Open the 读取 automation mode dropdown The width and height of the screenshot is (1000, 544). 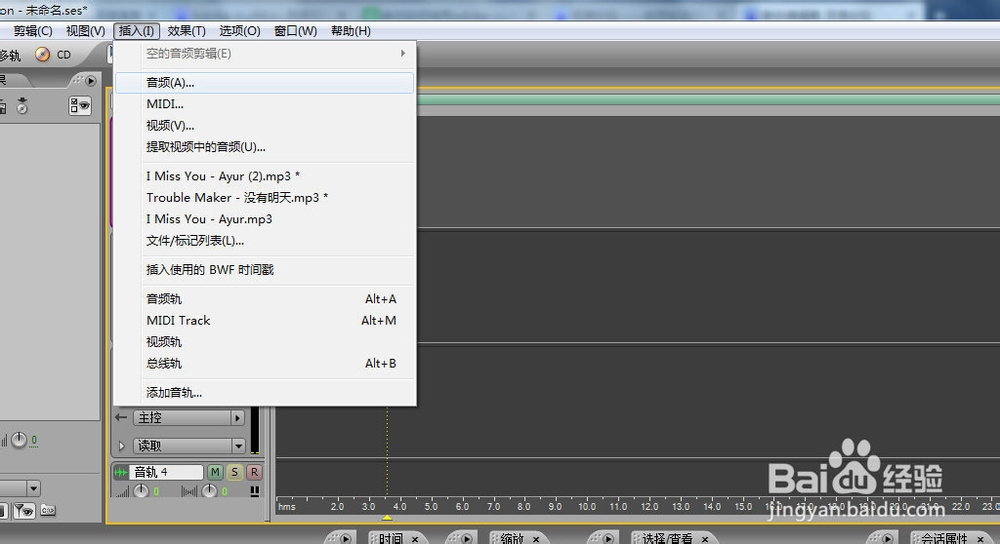point(238,446)
